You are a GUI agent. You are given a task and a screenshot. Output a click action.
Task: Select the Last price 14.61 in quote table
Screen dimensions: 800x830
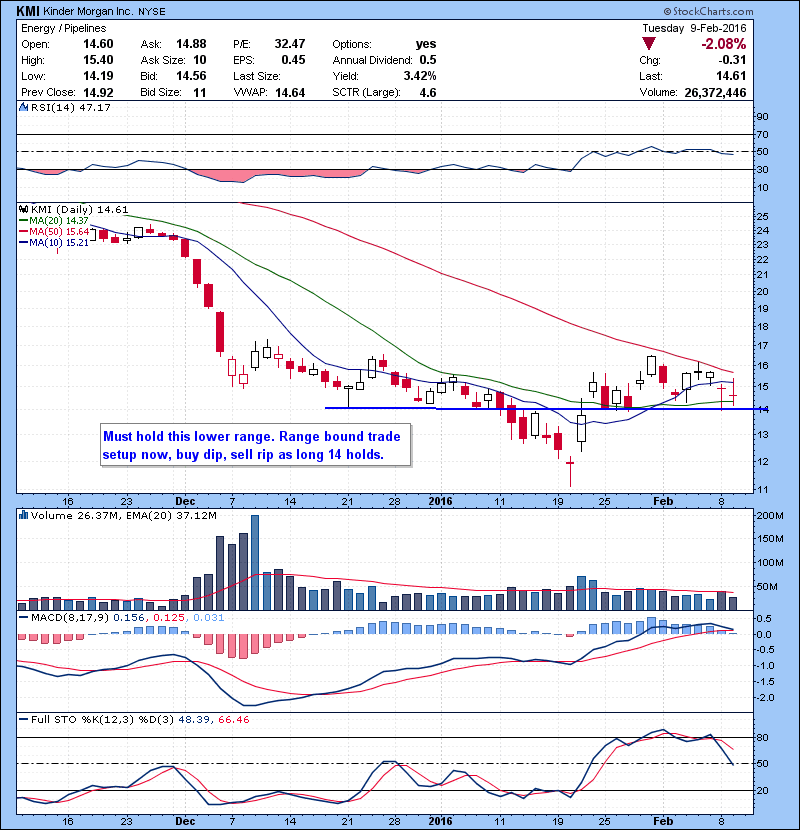coord(731,76)
